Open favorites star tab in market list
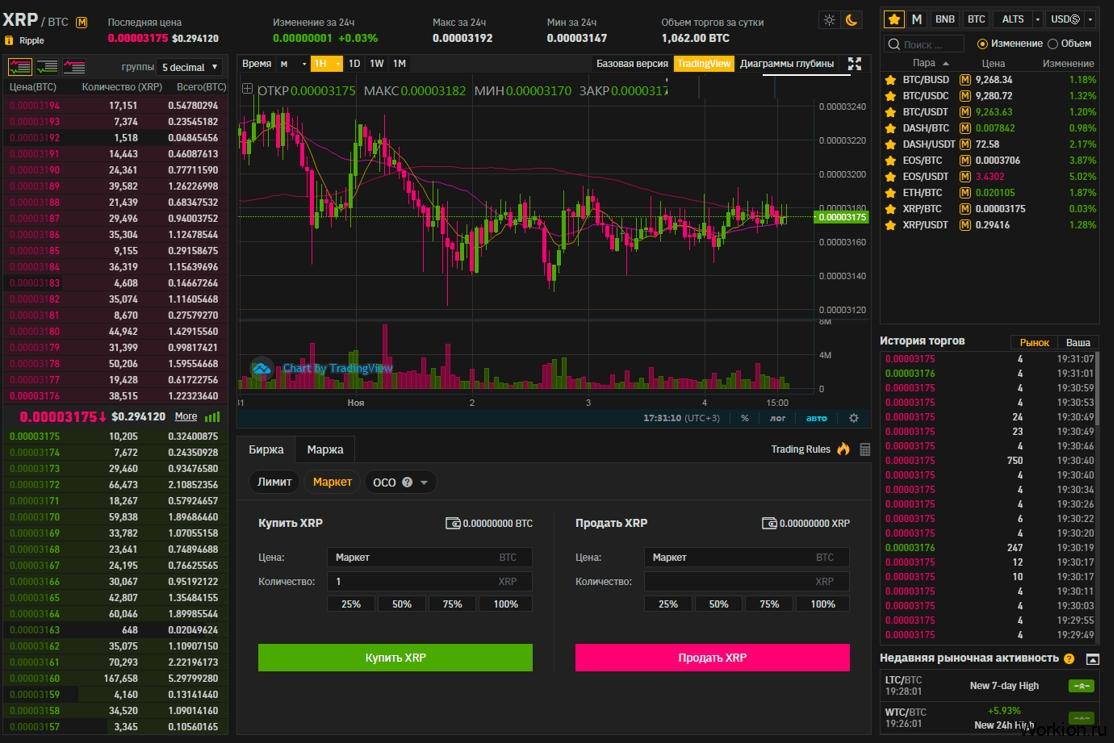1114x743 pixels. (894, 19)
